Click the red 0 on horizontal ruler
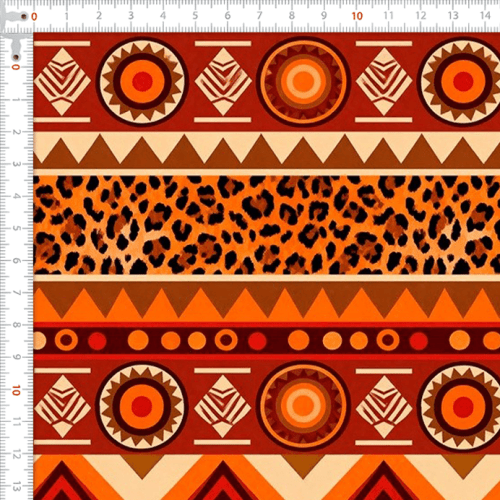 coord(34,16)
